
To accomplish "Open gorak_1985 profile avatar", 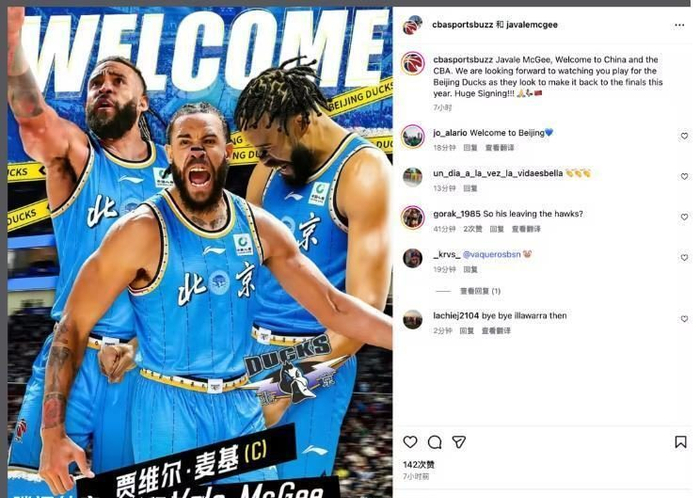I will [x=412, y=217].
